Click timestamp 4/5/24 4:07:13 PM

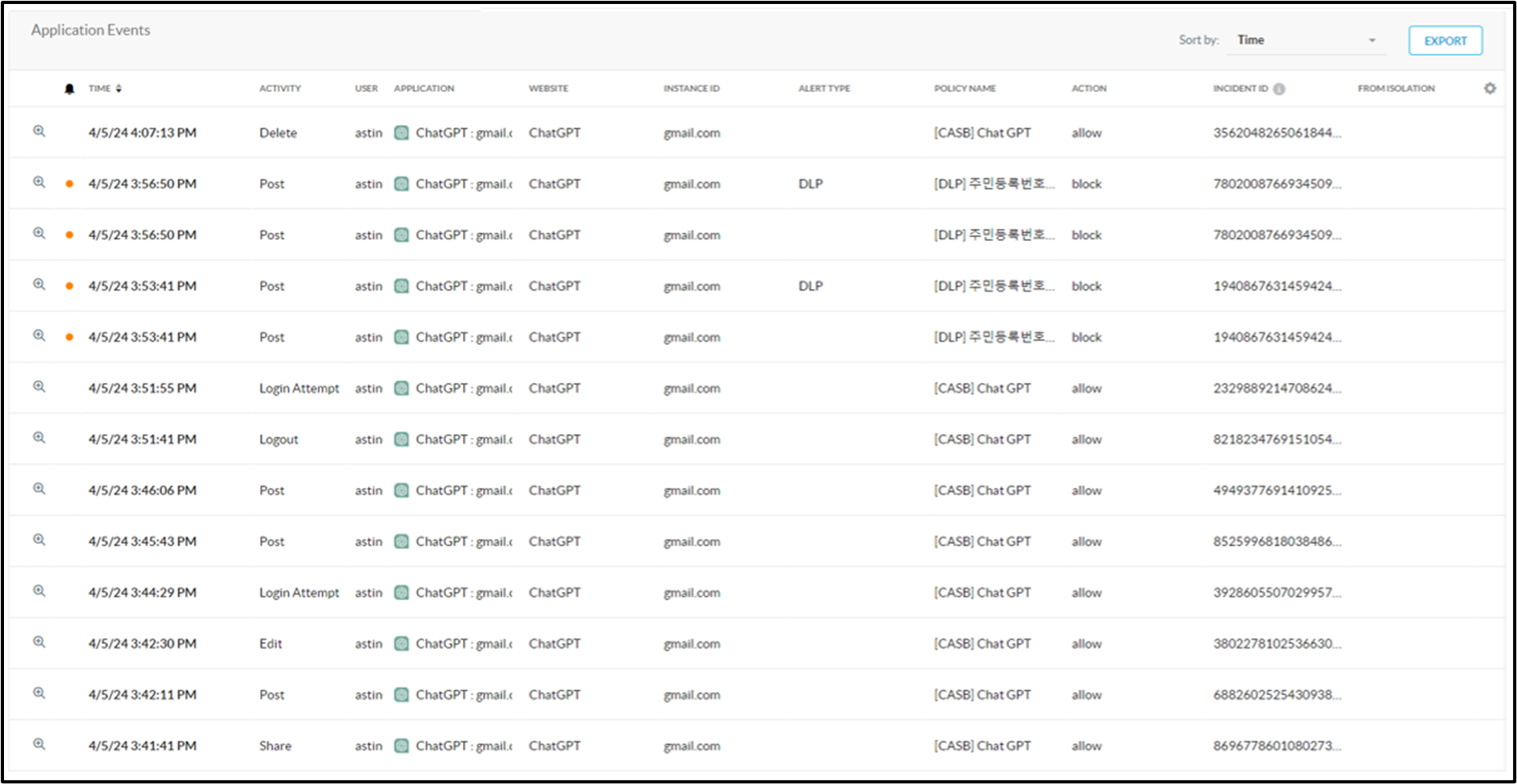(x=143, y=133)
